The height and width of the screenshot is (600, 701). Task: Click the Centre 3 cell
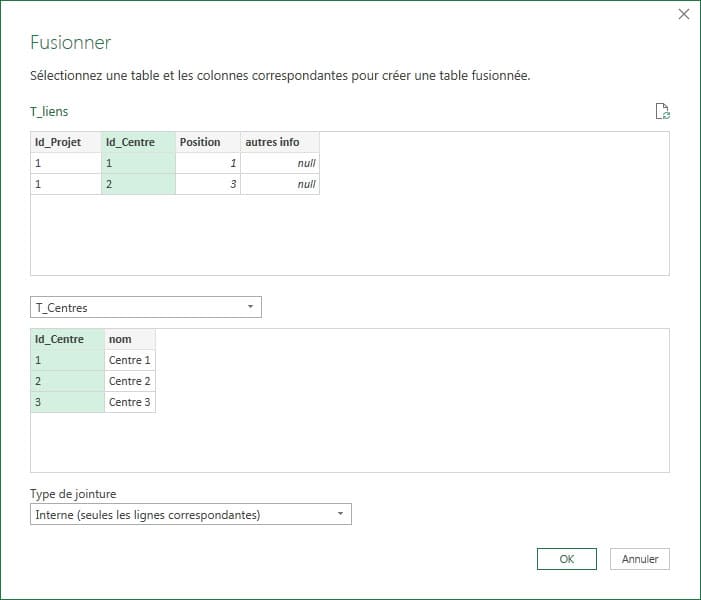tap(130, 402)
